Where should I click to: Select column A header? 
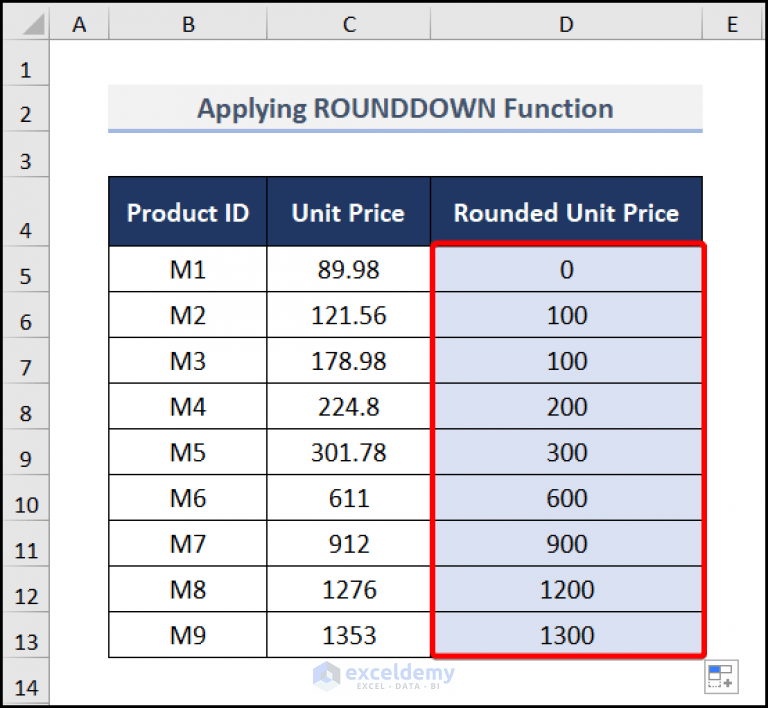pyautogui.click(x=79, y=24)
